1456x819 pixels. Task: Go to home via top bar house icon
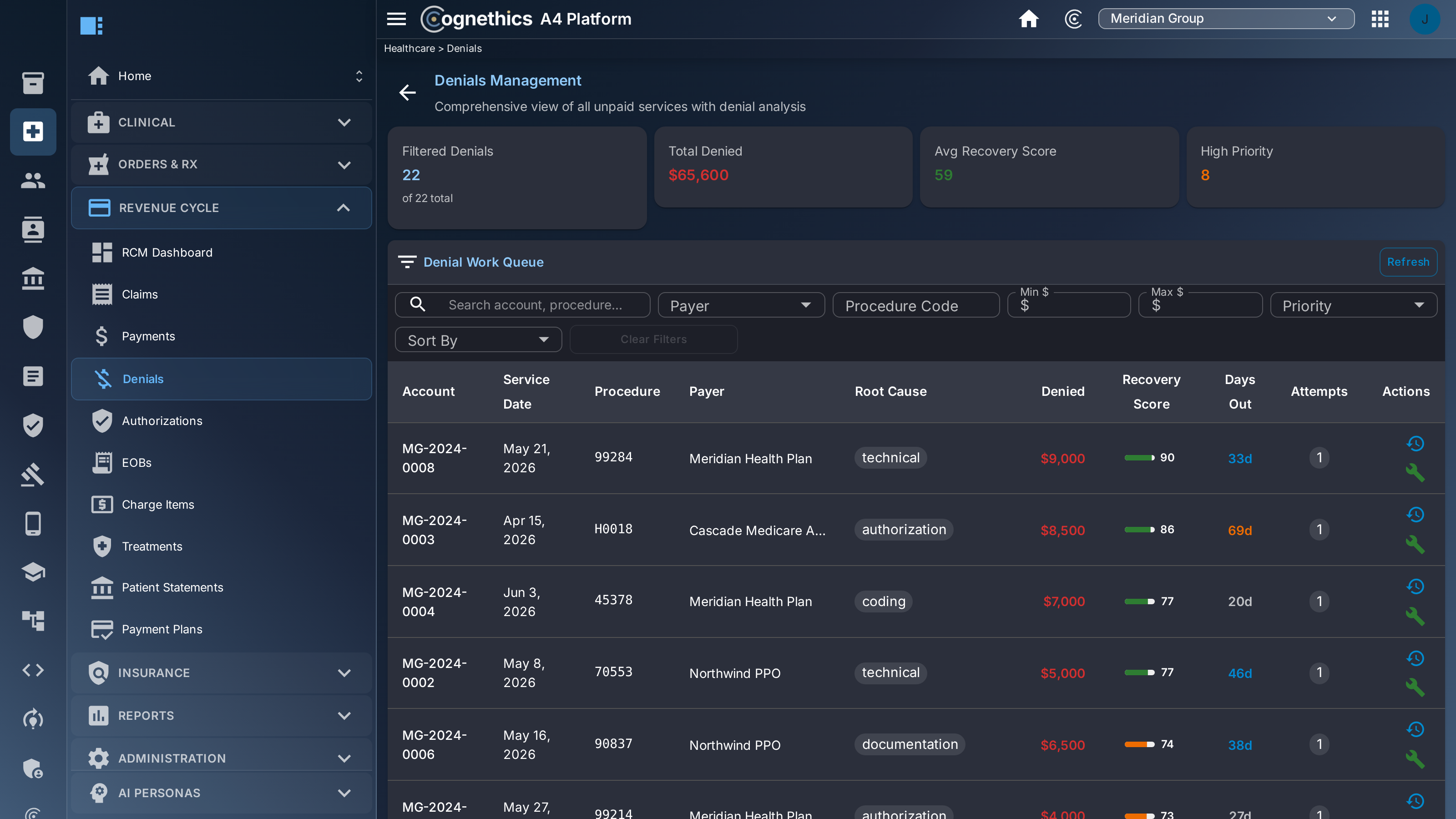[x=1028, y=19]
